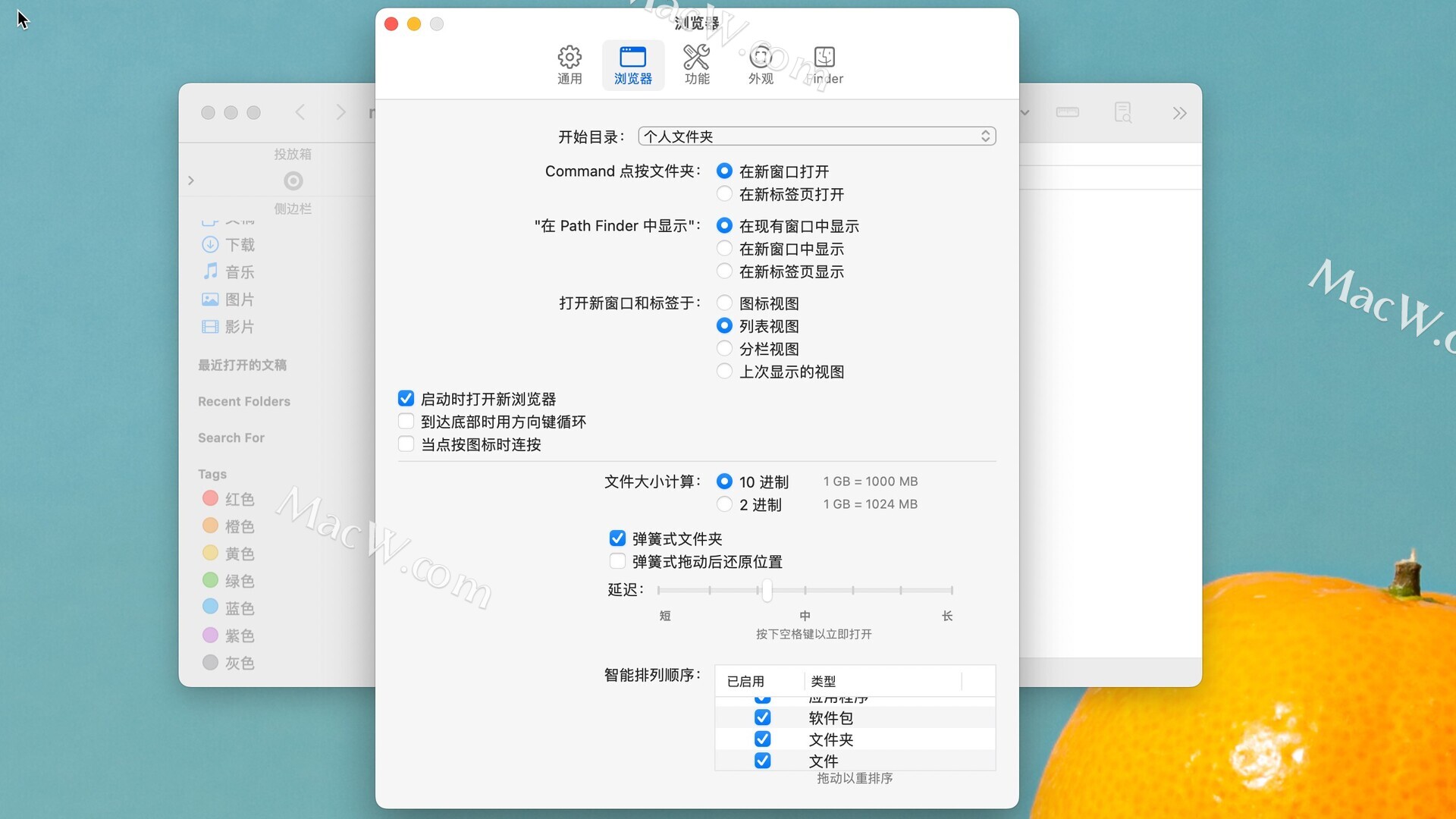Select 10 进制 file size calculation
The height and width of the screenshot is (819, 1456).
(724, 482)
